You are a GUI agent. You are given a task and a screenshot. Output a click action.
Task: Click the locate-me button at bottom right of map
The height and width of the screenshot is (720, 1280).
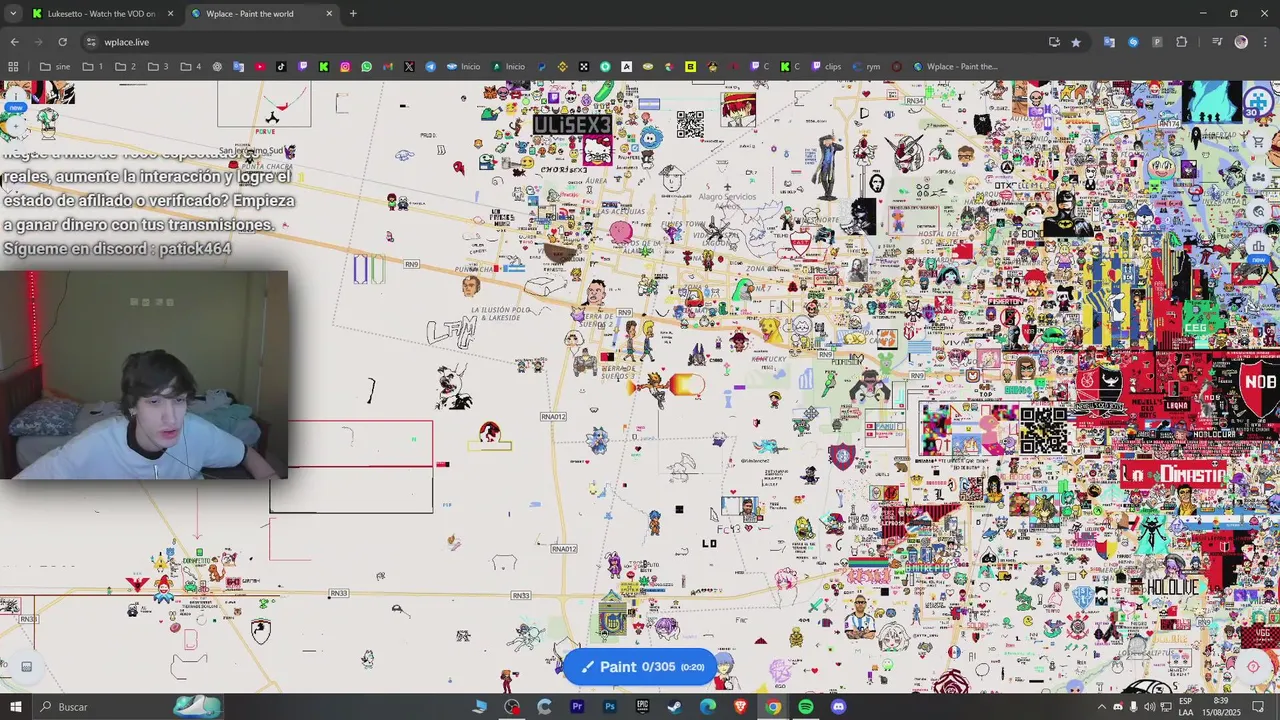click(1253, 667)
